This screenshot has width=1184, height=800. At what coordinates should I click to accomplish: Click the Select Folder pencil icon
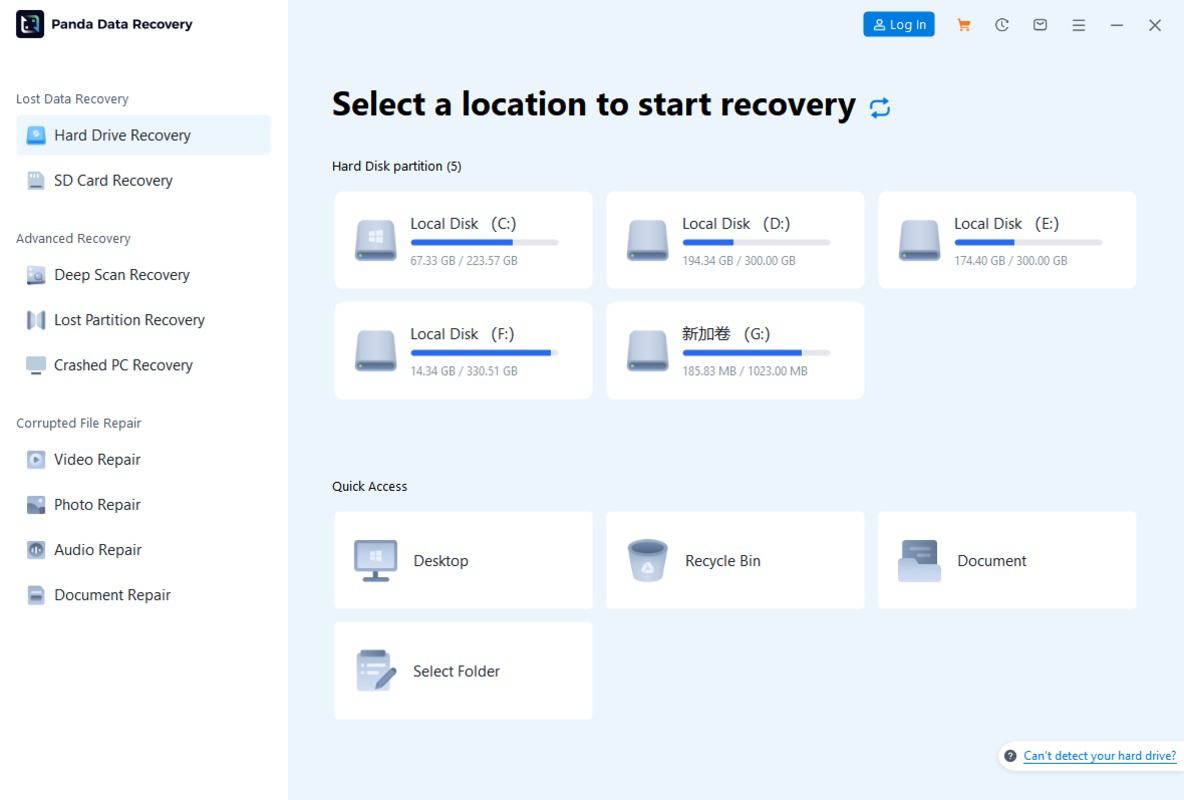click(x=376, y=671)
